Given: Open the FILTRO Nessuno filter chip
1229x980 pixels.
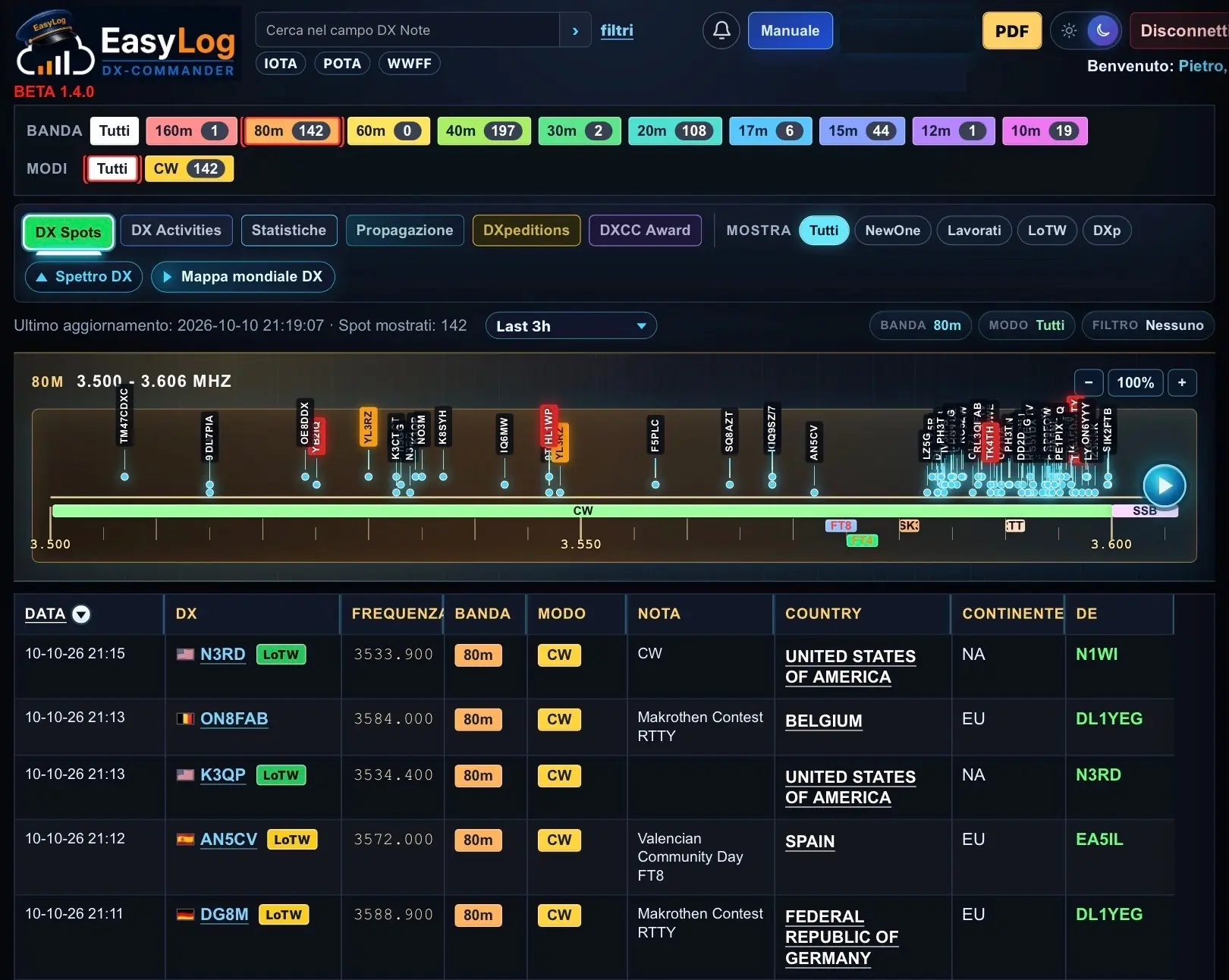Looking at the screenshot, I should click(1148, 325).
